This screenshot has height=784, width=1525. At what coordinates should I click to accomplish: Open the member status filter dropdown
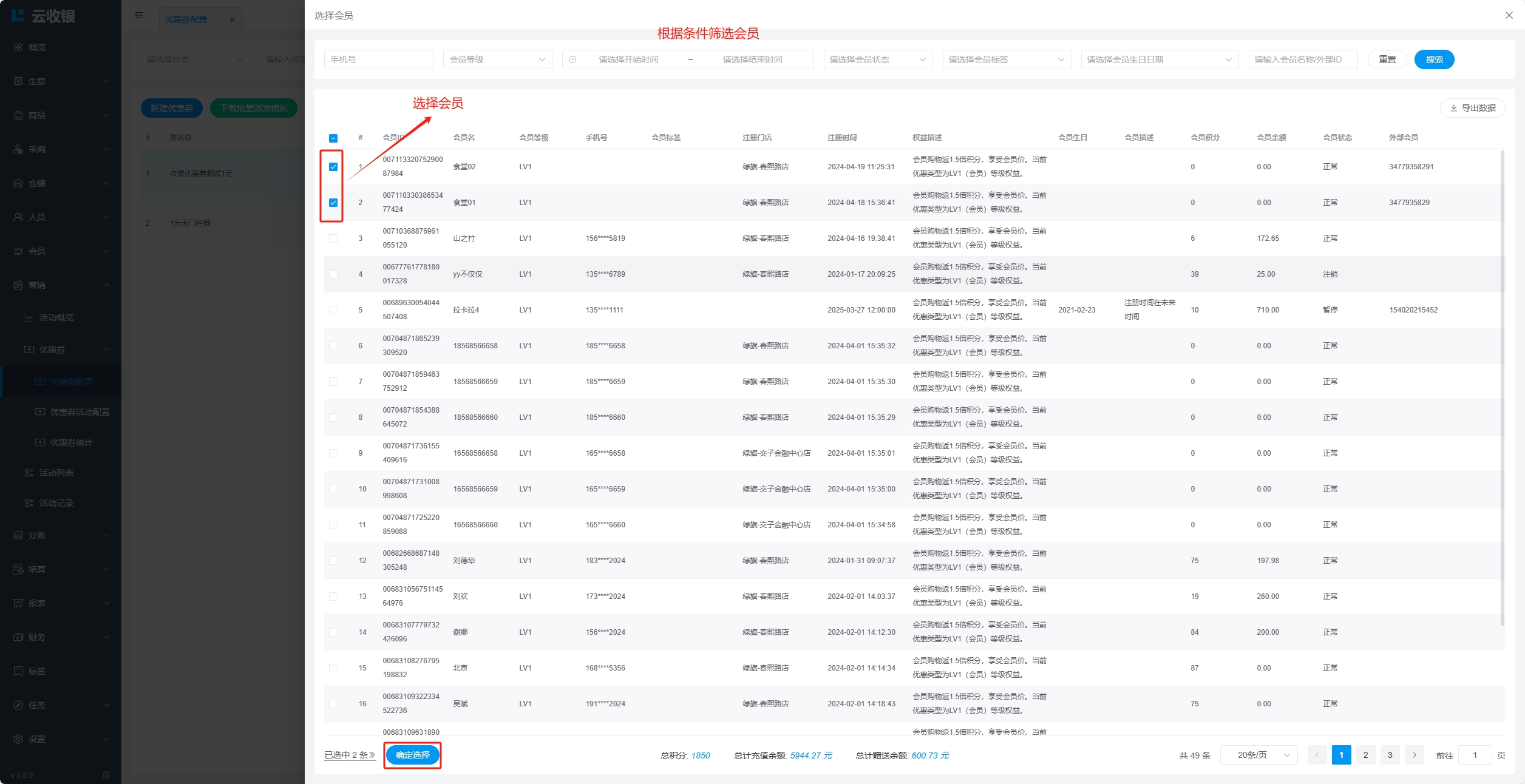pos(877,59)
